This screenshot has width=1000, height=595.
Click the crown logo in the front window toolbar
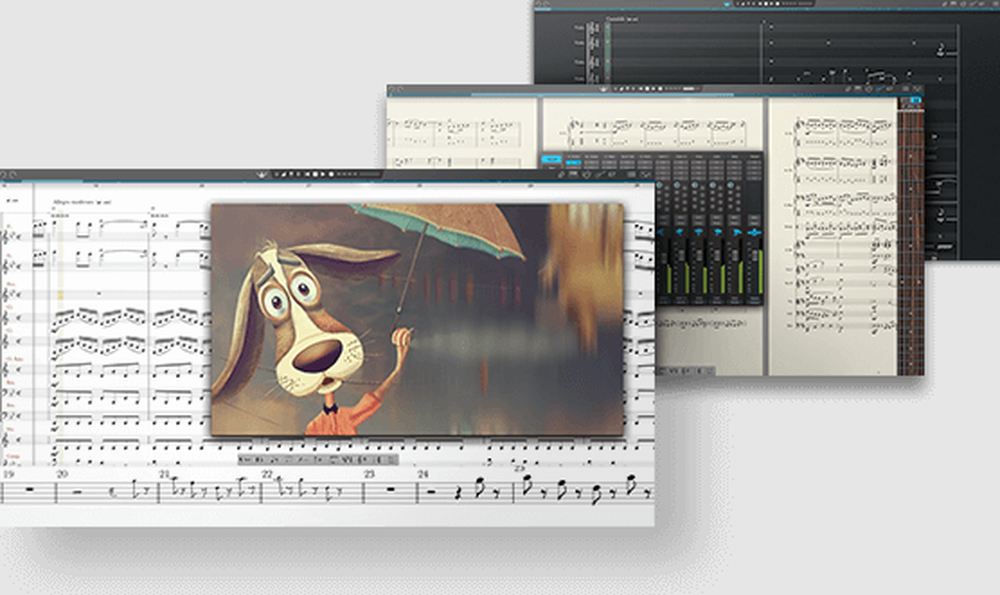[263, 174]
